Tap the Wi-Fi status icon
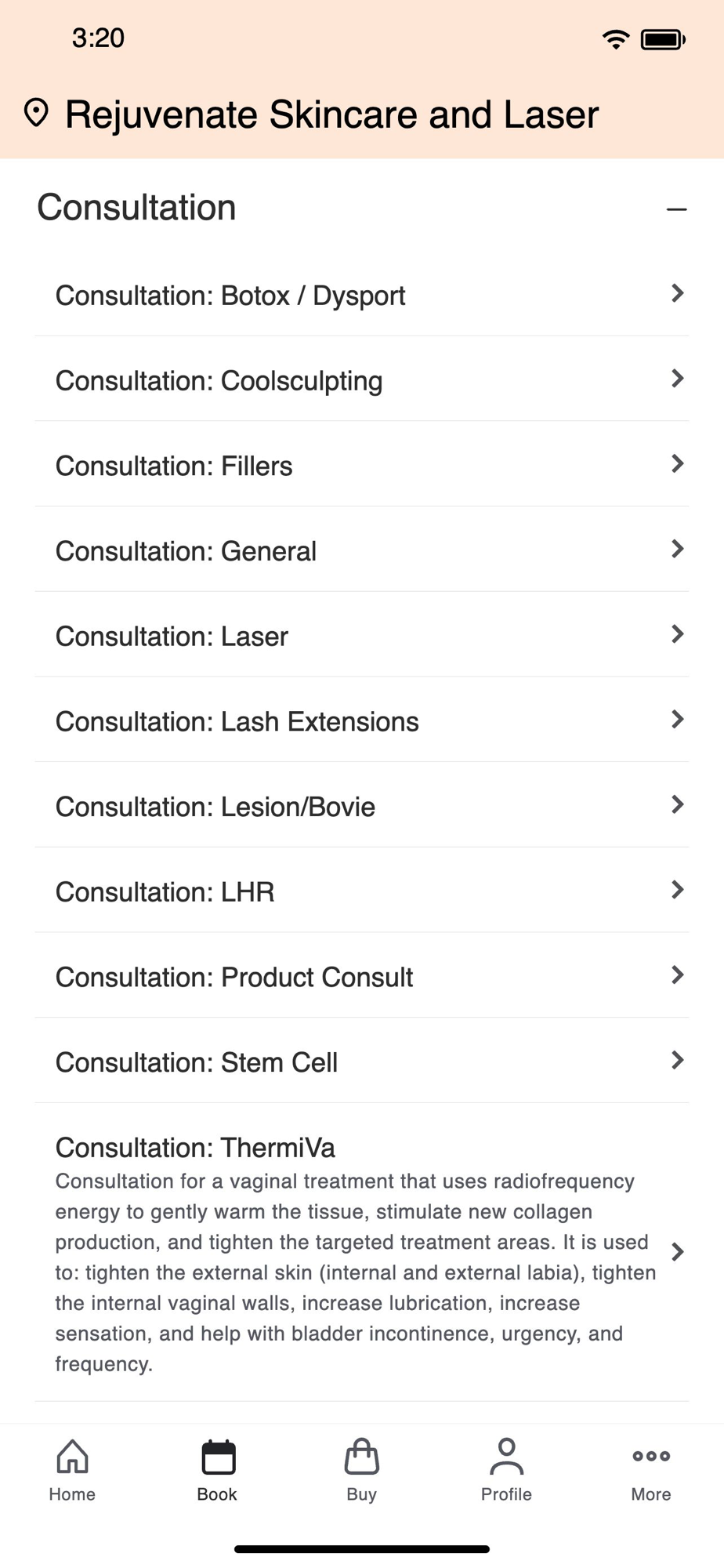Image resolution: width=724 pixels, height=1568 pixels. pyautogui.click(x=616, y=39)
